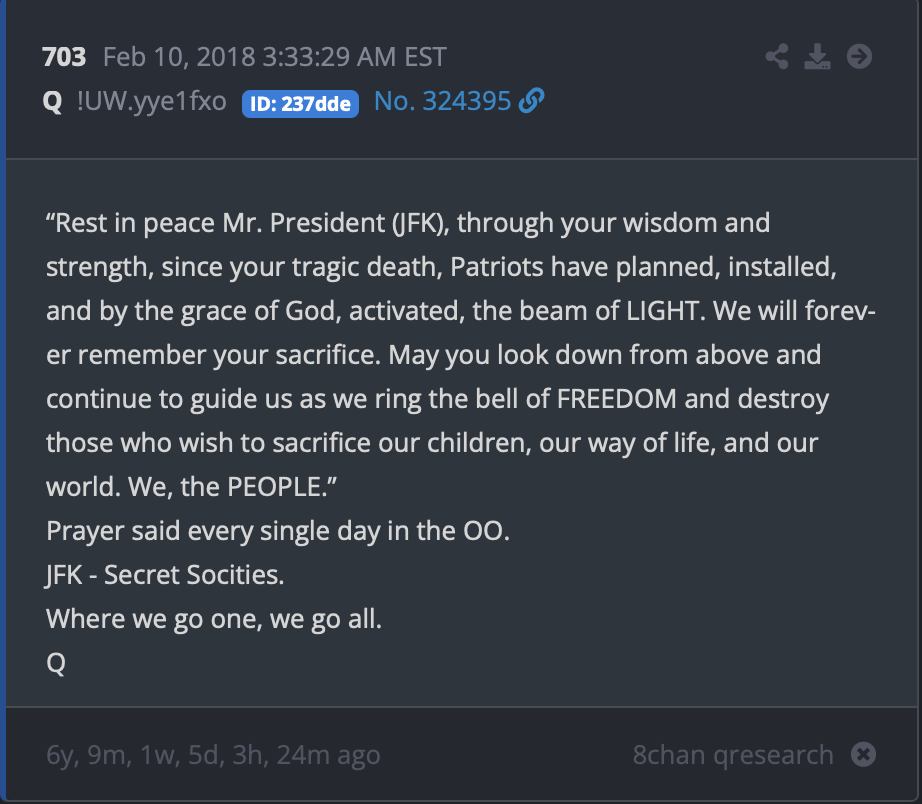Click the 8chan qresearch source label
The width and height of the screenshot is (922, 804).
[x=733, y=755]
